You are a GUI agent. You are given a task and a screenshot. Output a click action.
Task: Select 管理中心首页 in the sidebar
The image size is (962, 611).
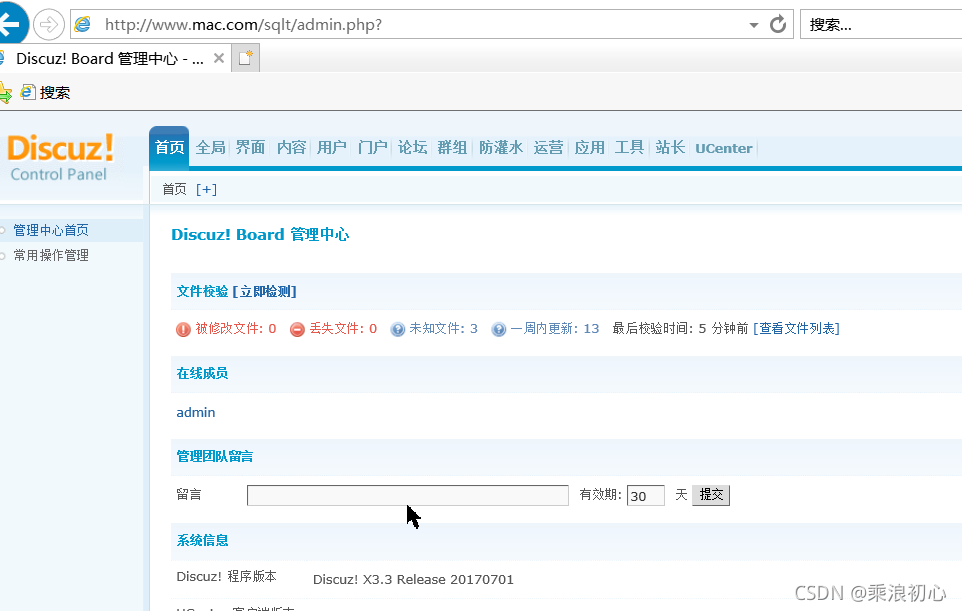[51, 230]
